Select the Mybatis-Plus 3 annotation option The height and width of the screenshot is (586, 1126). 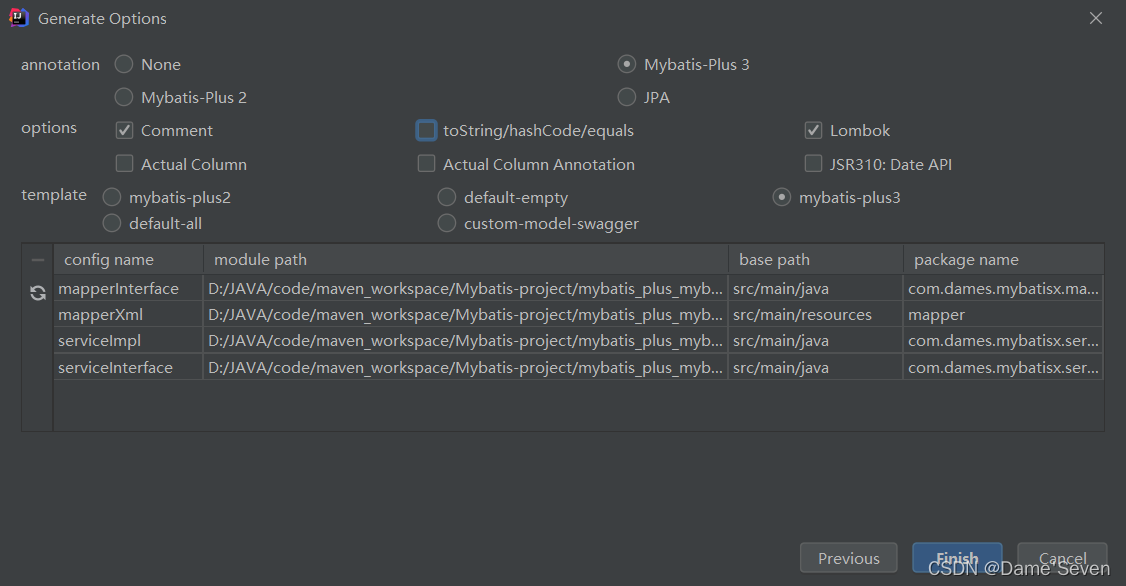[x=627, y=65]
